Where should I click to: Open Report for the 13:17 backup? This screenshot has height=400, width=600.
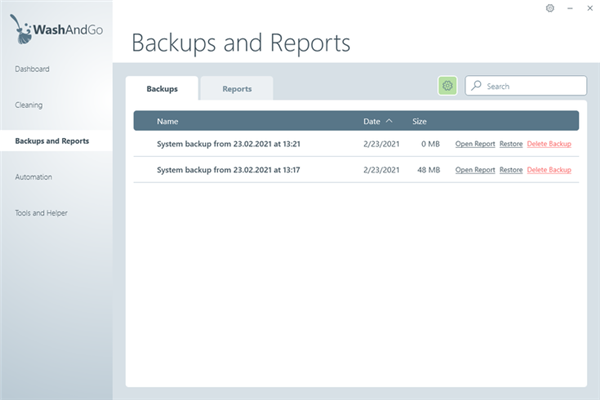pyautogui.click(x=475, y=170)
